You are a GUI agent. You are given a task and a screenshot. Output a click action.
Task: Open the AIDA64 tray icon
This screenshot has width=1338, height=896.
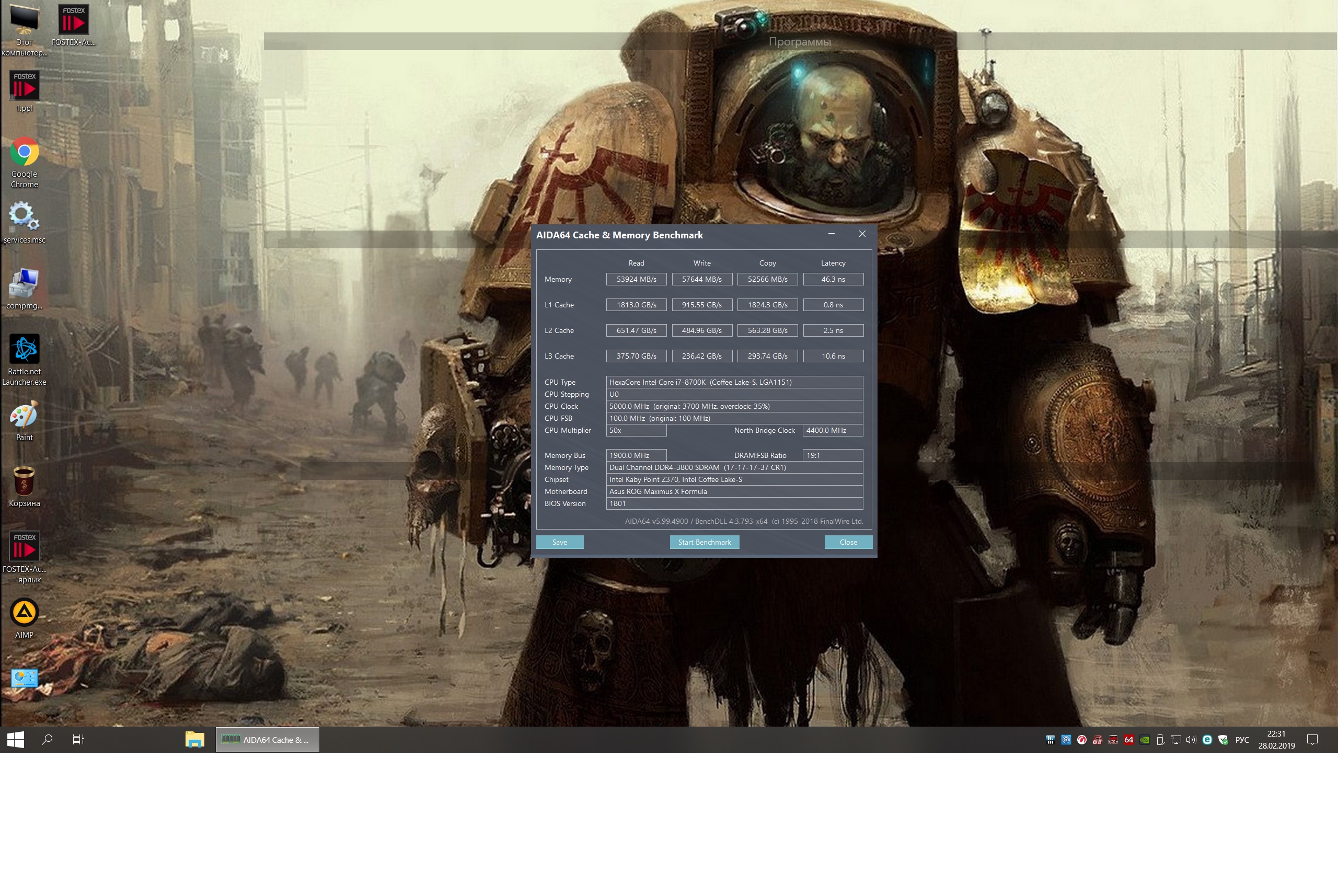coord(1128,739)
